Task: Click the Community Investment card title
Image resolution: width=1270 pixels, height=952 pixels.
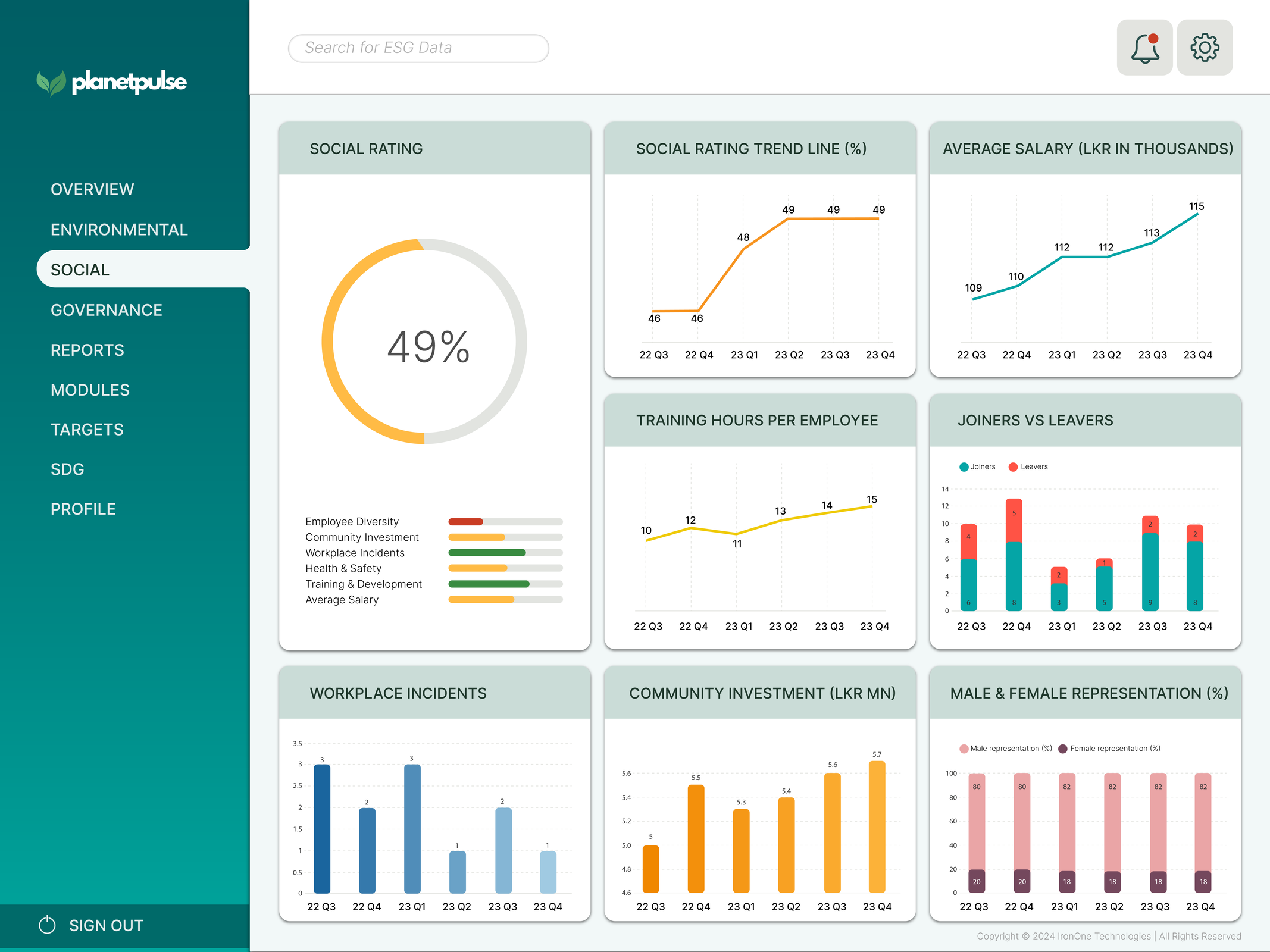Action: click(762, 693)
